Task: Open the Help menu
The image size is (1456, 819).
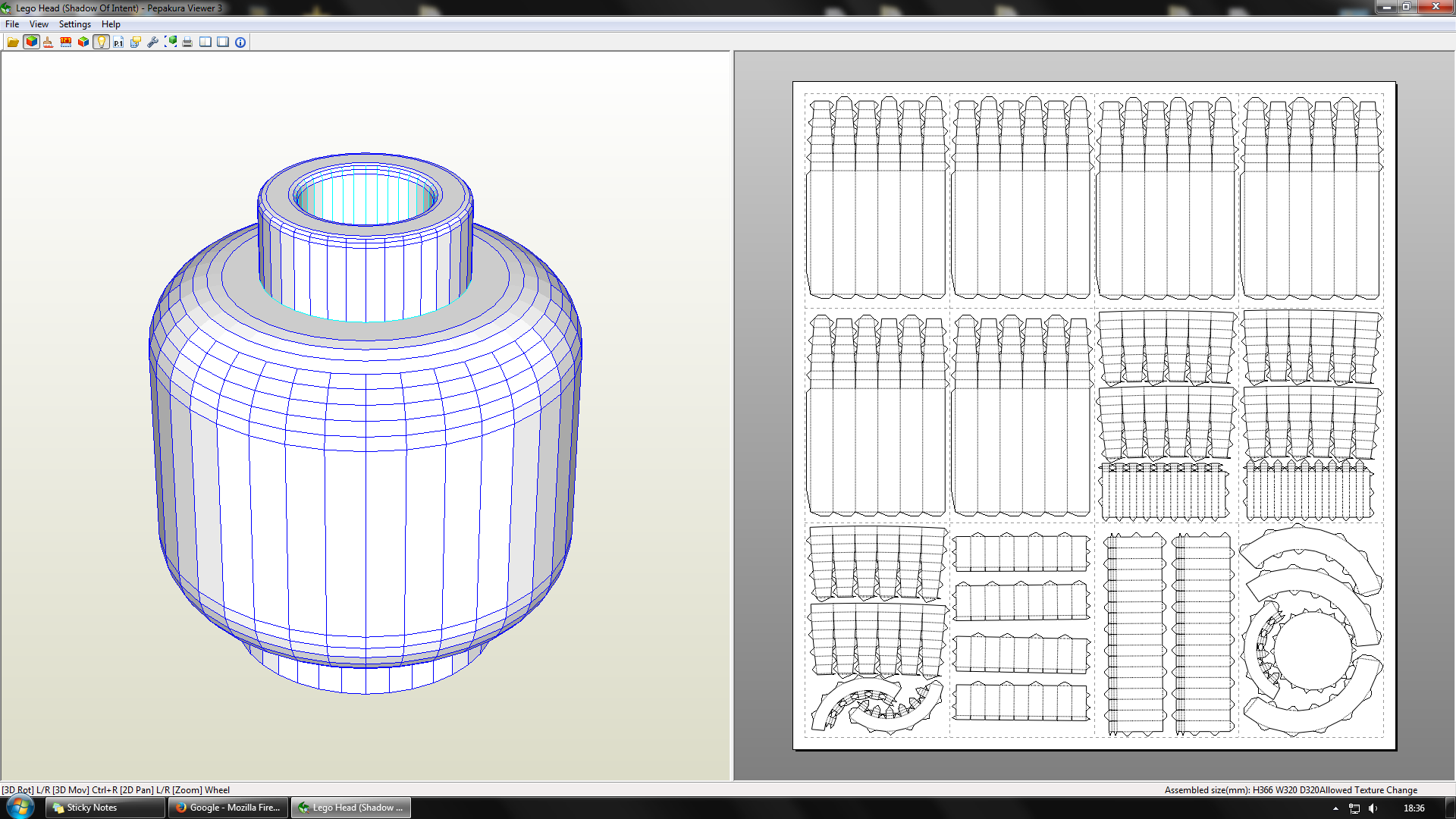Action: click(x=111, y=24)
